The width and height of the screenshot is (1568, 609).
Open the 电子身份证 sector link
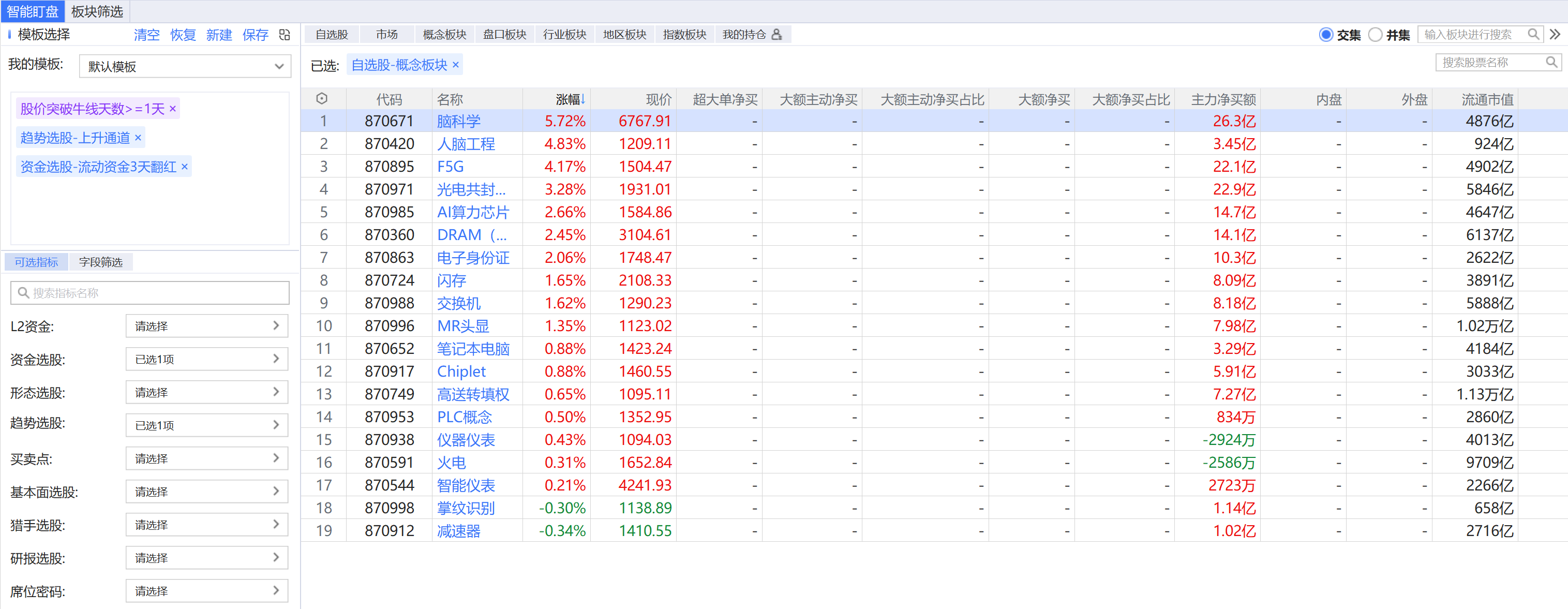point(473,258)
